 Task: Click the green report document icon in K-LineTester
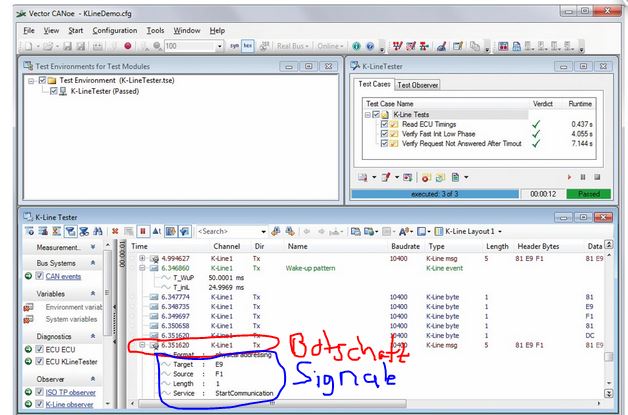pyautogui.click(x=455, y=177)
